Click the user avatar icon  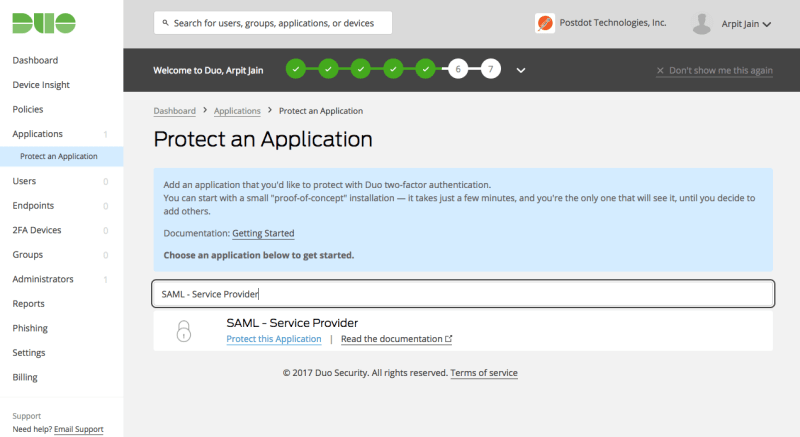pyautogui.click(x=702, y=24)
